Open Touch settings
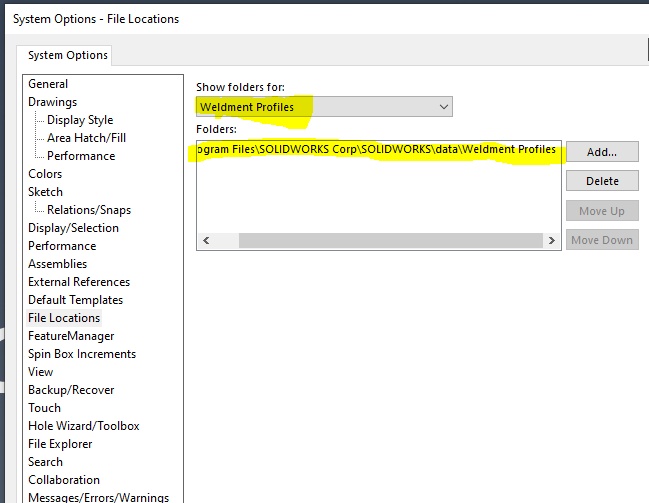The width and height of the screenshot is (649, 503). (44, 408)
